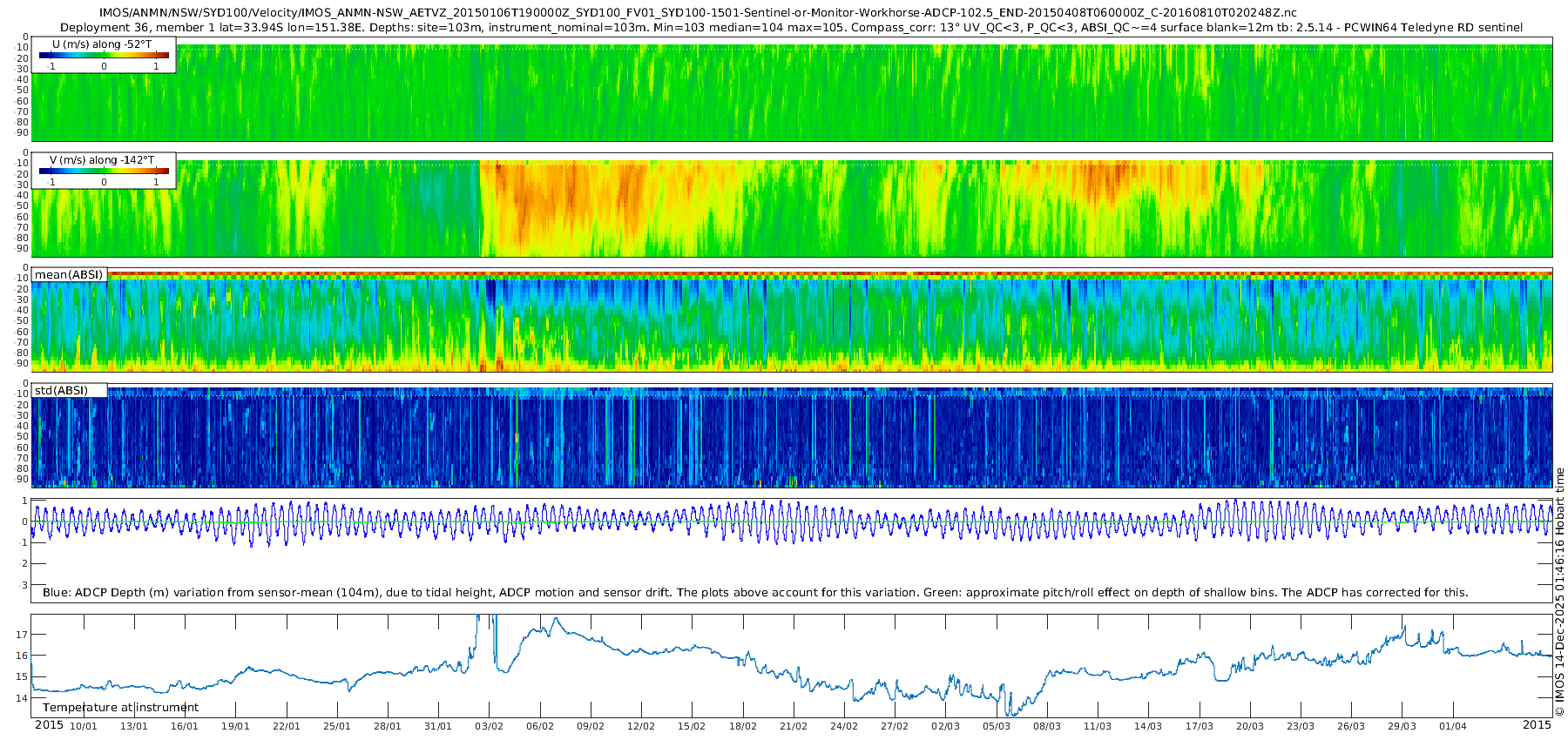Click the 14 tick on temperature axis
This screenshot has width=1568, height=740.
[22, 697]
